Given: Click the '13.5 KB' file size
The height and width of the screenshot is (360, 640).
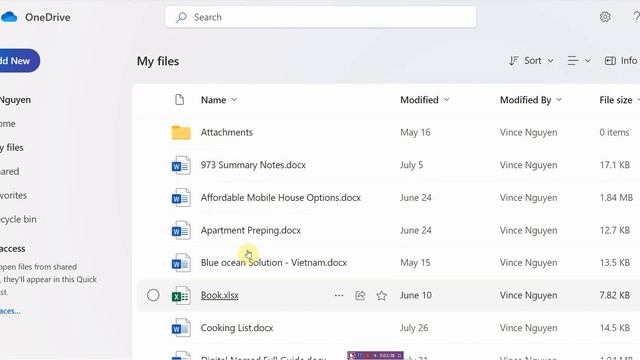Looking at the screenshot, I should (x=614, y=262).
